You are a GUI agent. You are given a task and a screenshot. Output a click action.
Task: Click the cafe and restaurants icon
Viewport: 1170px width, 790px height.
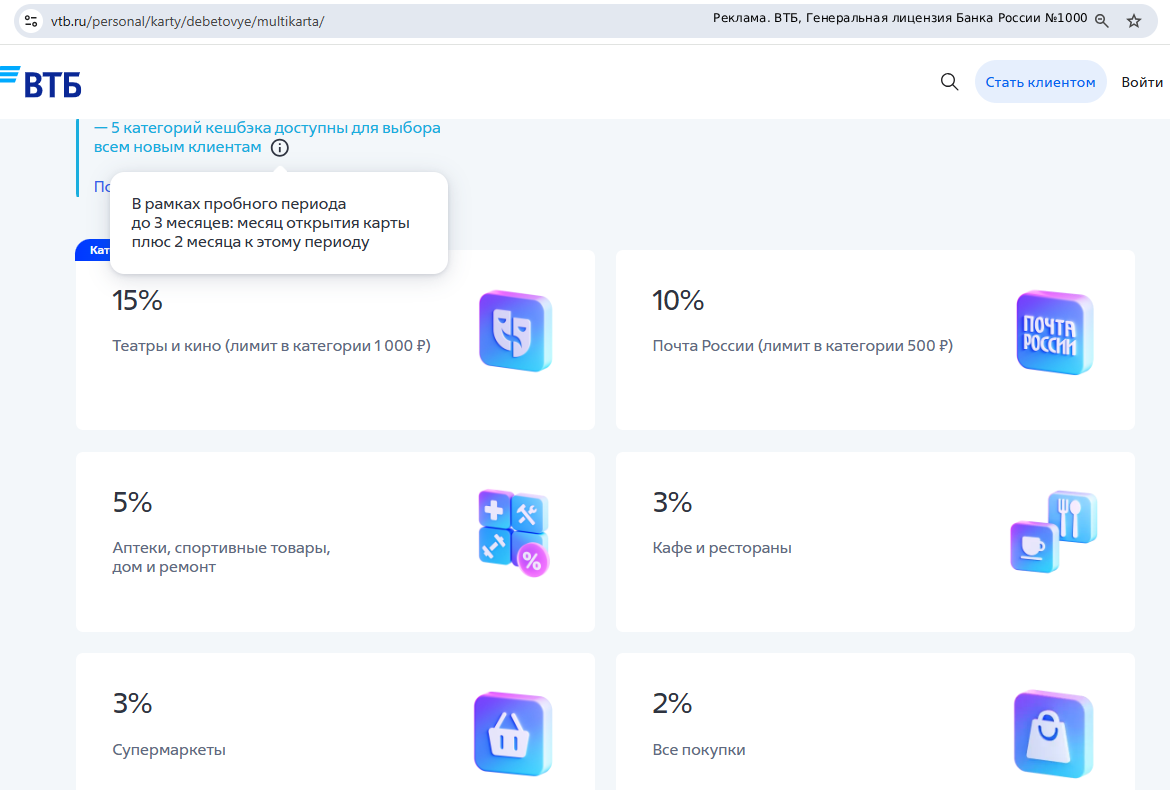1054,531
